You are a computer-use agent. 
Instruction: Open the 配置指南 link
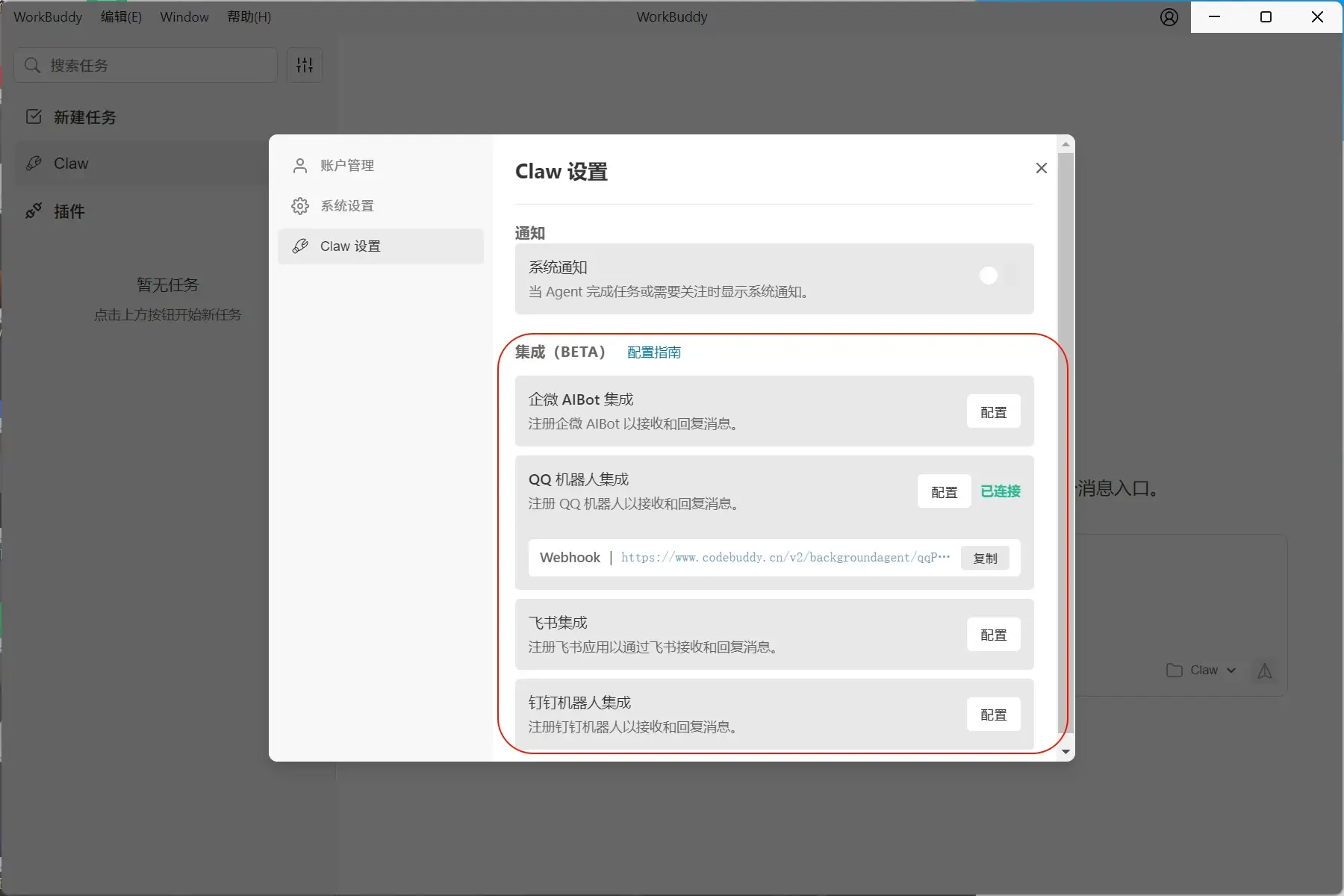pos(653,352)
